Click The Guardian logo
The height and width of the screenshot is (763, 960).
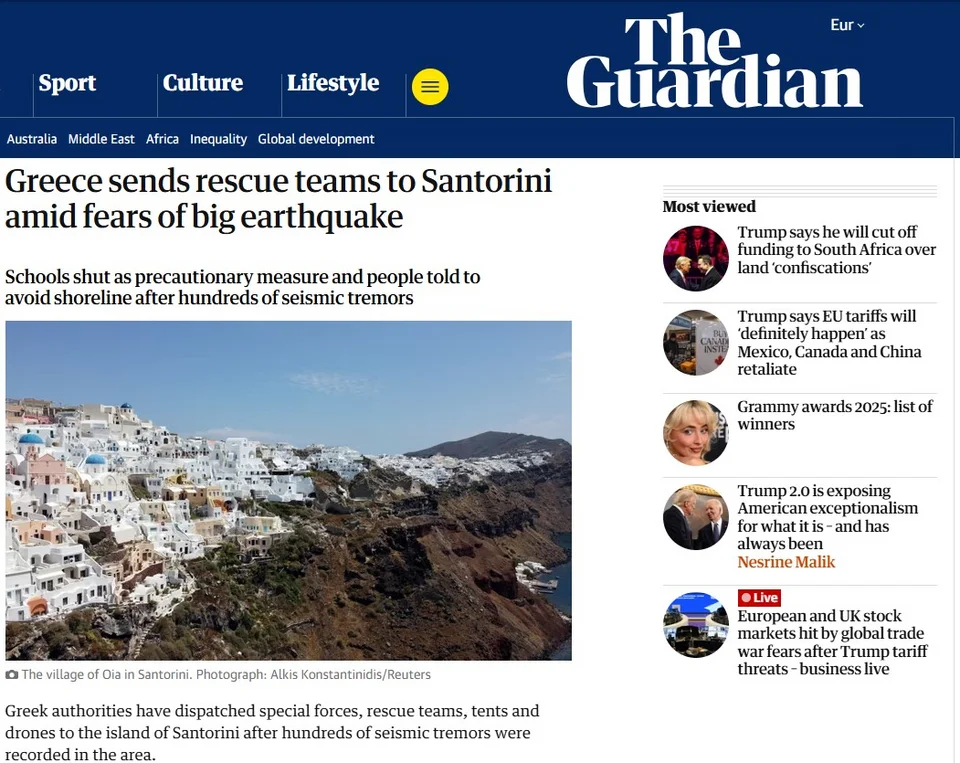coord(714,62)
